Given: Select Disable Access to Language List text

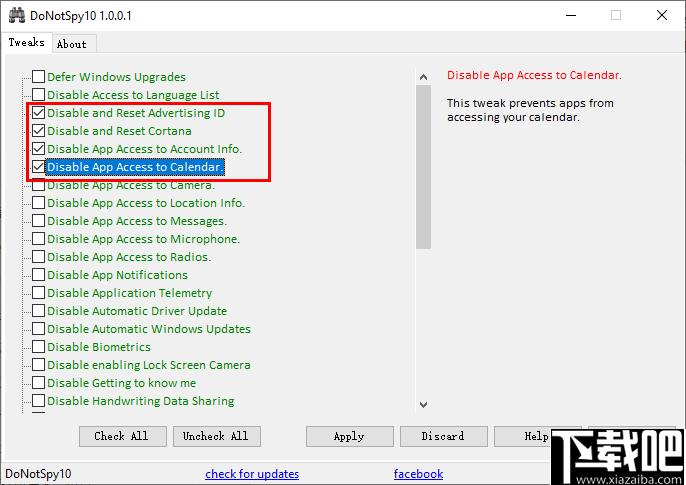Looking at the screenshot, I should [133, 95].
